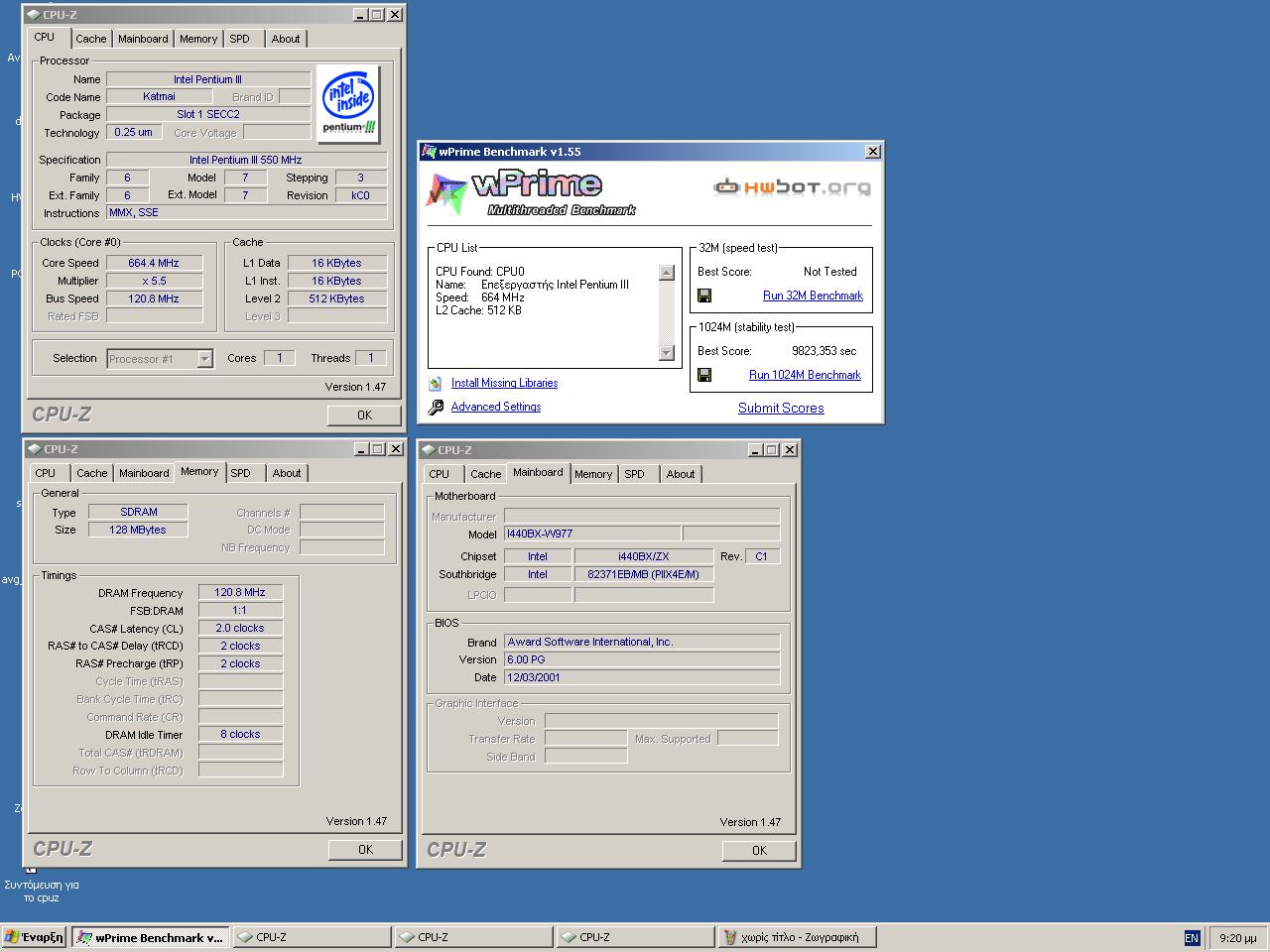The width and height of the screenshot is (1270, 952).
Task: Run the 1024M Benchmark
Action: 805,375
